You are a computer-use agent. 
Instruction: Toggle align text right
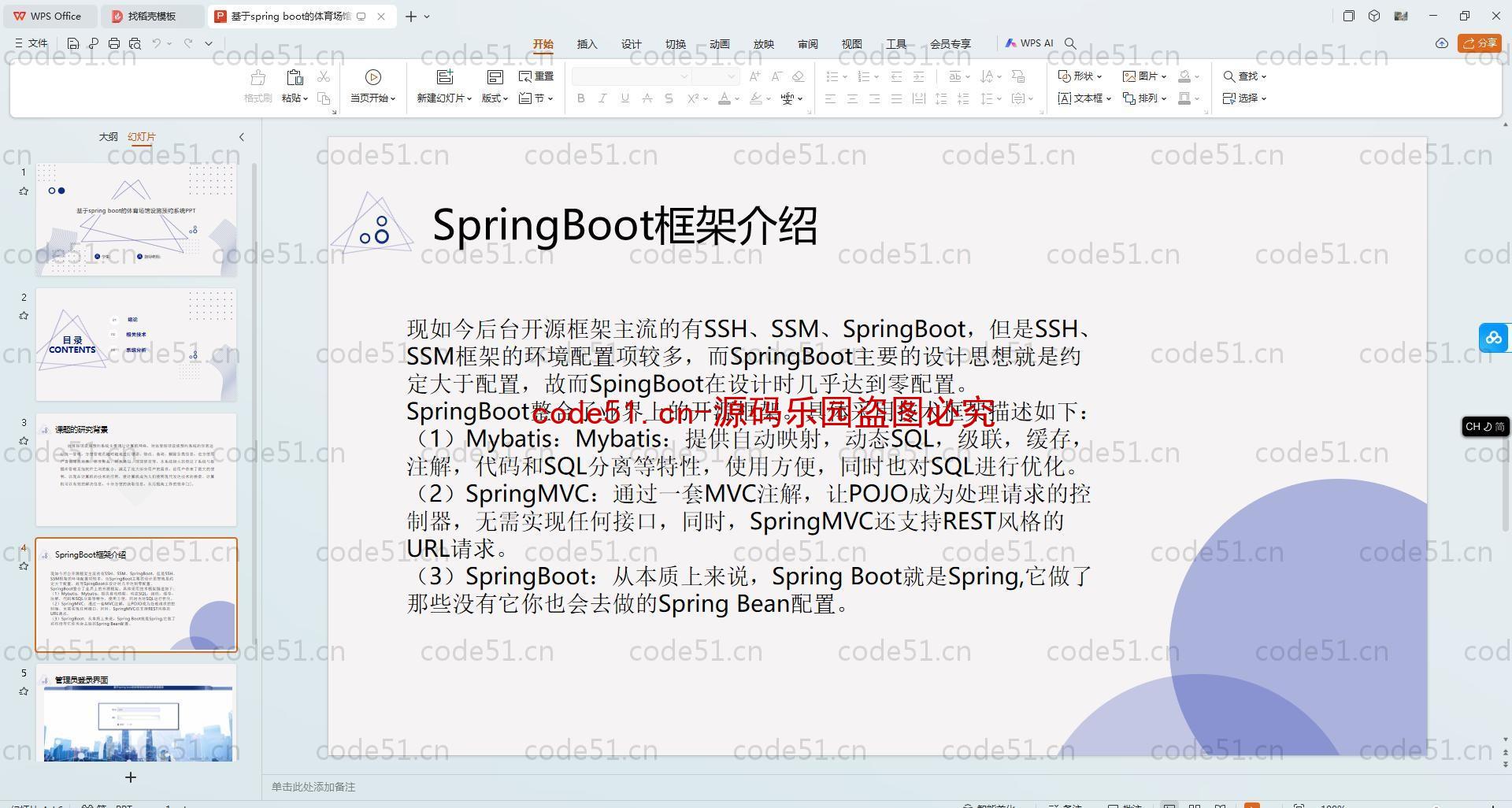pyautogui.click(x=874, y=98)
